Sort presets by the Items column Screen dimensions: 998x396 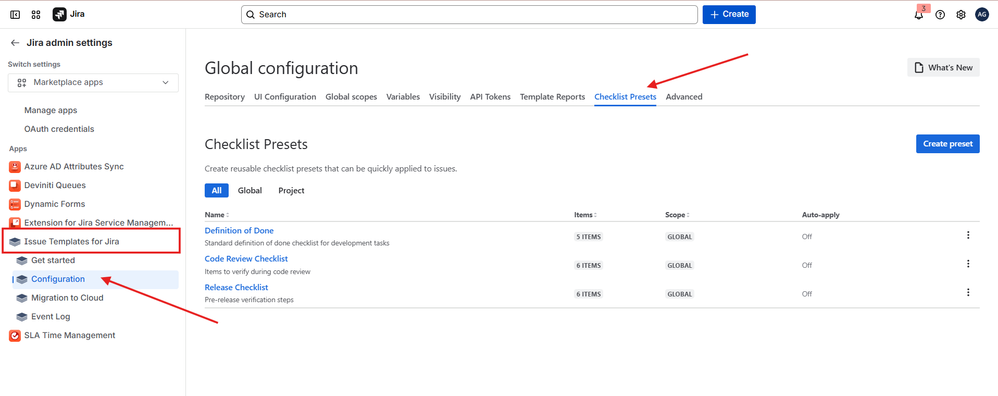coord(585,215)
